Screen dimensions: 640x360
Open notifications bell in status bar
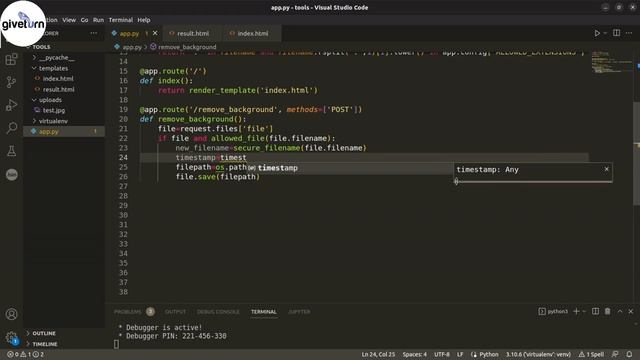coord(629,354)
